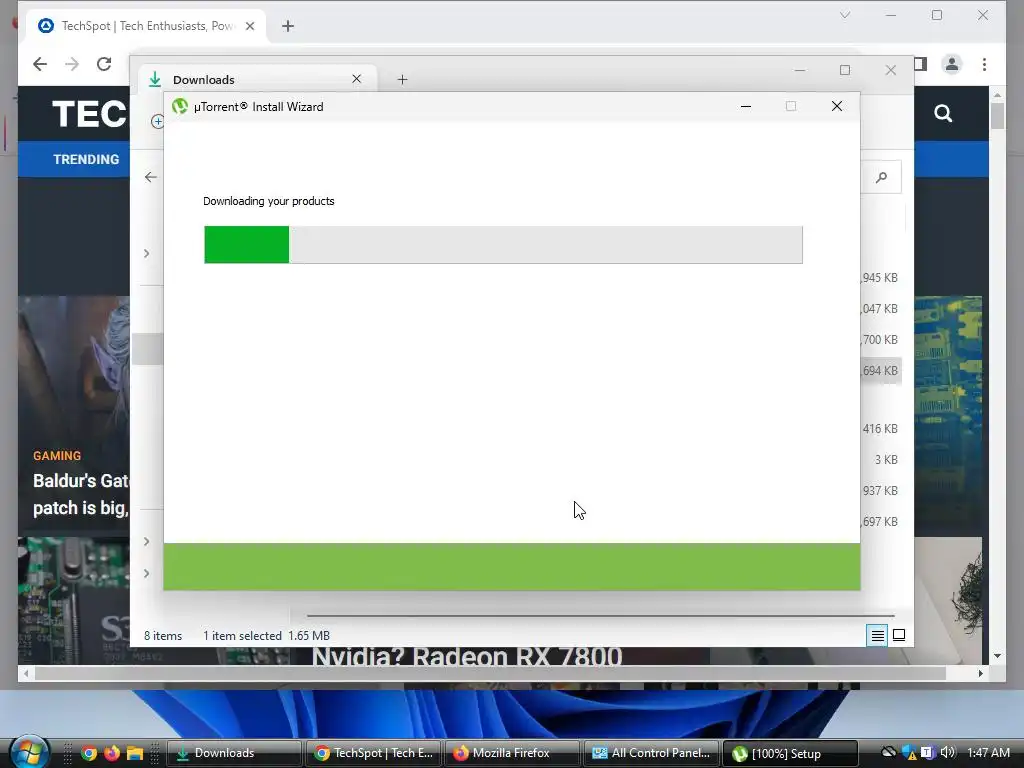Click the 'Downloading your products' label

(x=268, y=201)
